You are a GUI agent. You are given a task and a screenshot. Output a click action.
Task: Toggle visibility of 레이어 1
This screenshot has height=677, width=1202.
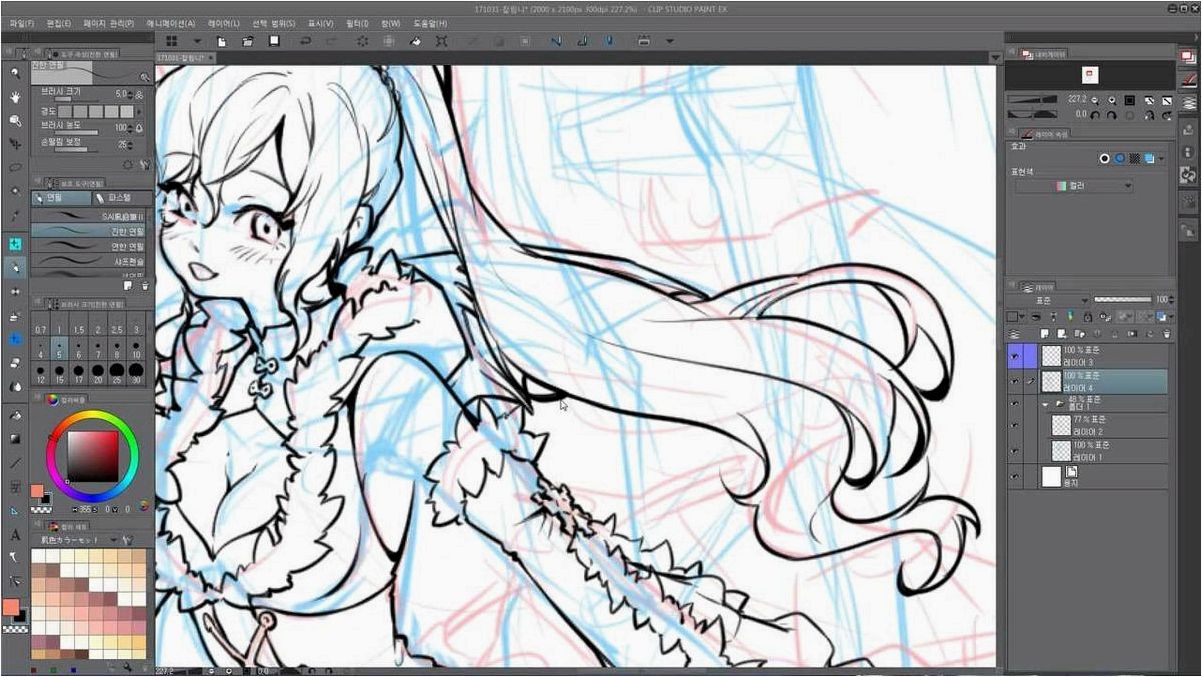(1015, 450)
